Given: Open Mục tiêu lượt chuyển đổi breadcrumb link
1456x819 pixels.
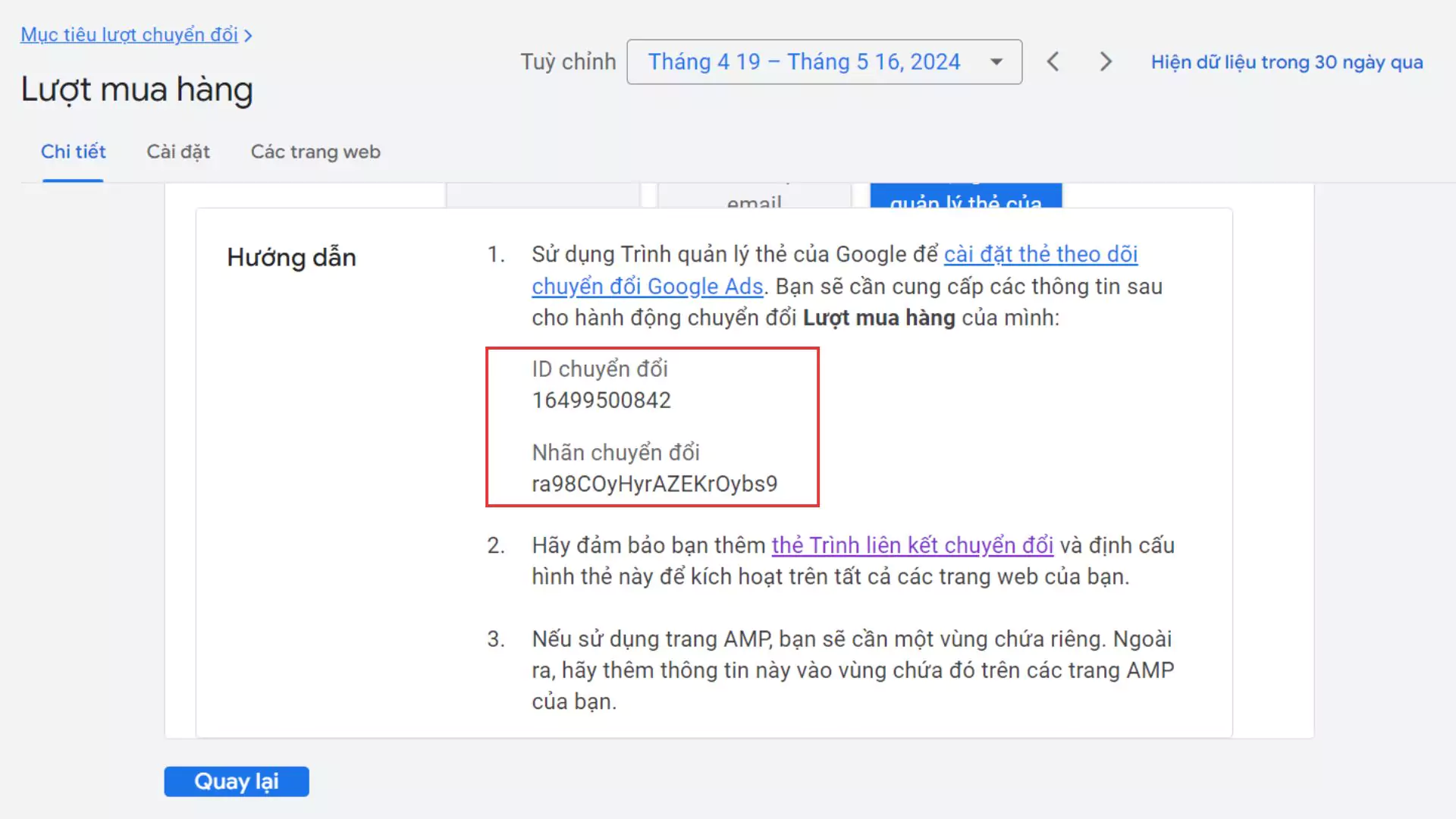Looking at the screenshot, I should point(129,35).
